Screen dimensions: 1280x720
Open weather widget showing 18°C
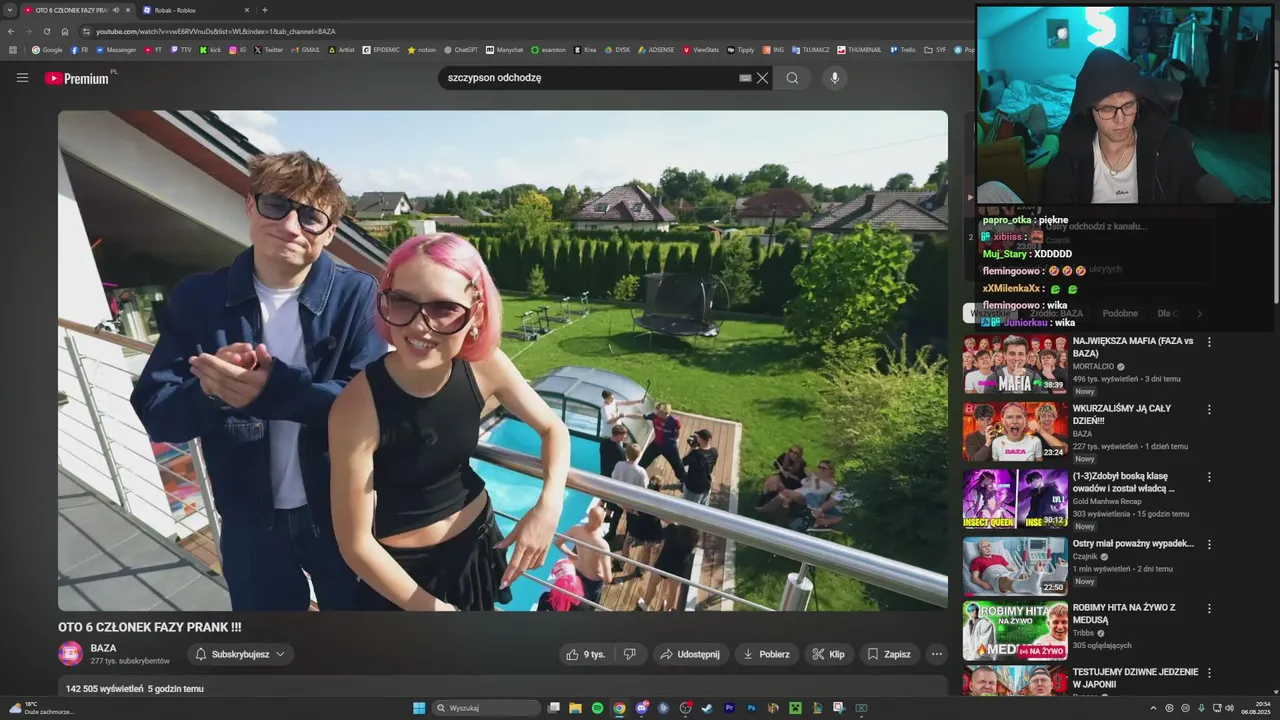(x=40, y=708)
